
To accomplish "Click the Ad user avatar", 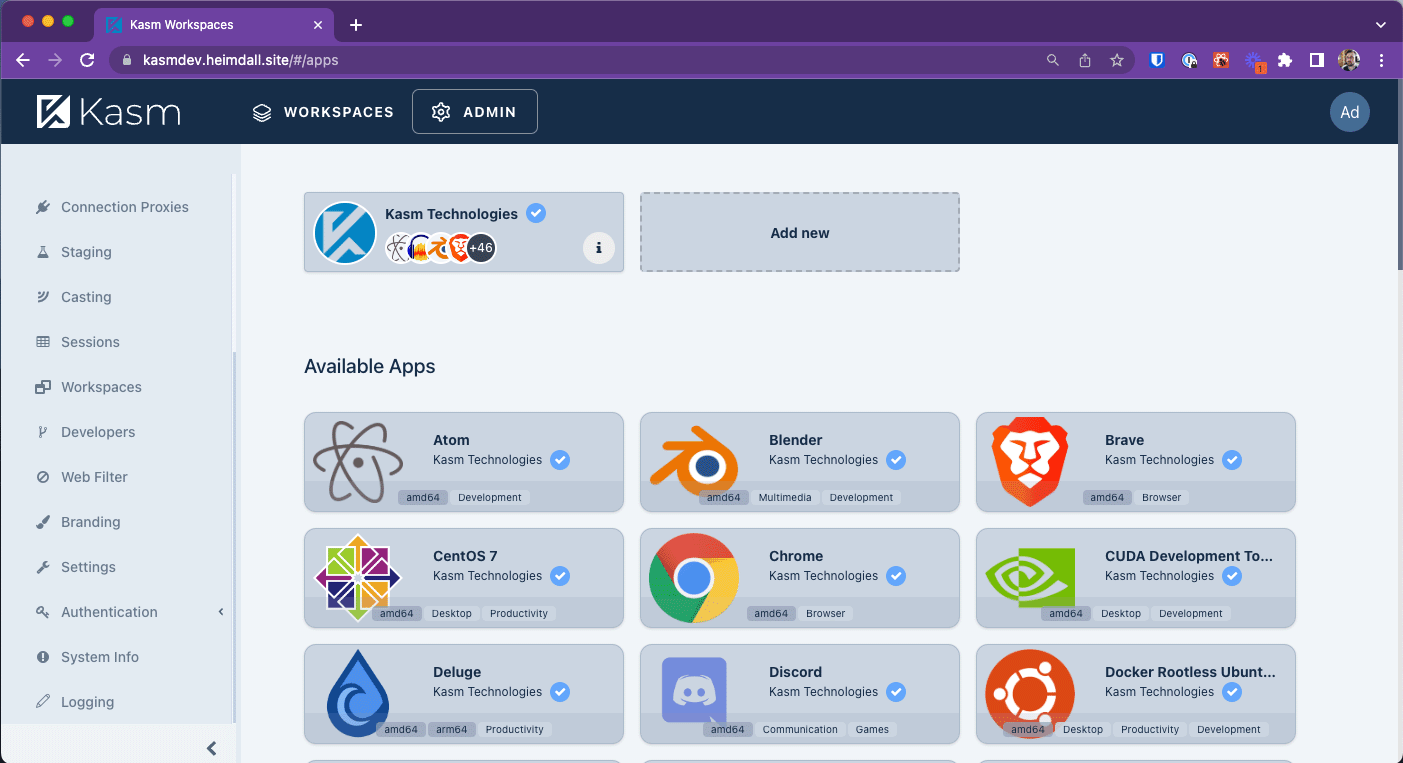I will [x=1349, y=112].
